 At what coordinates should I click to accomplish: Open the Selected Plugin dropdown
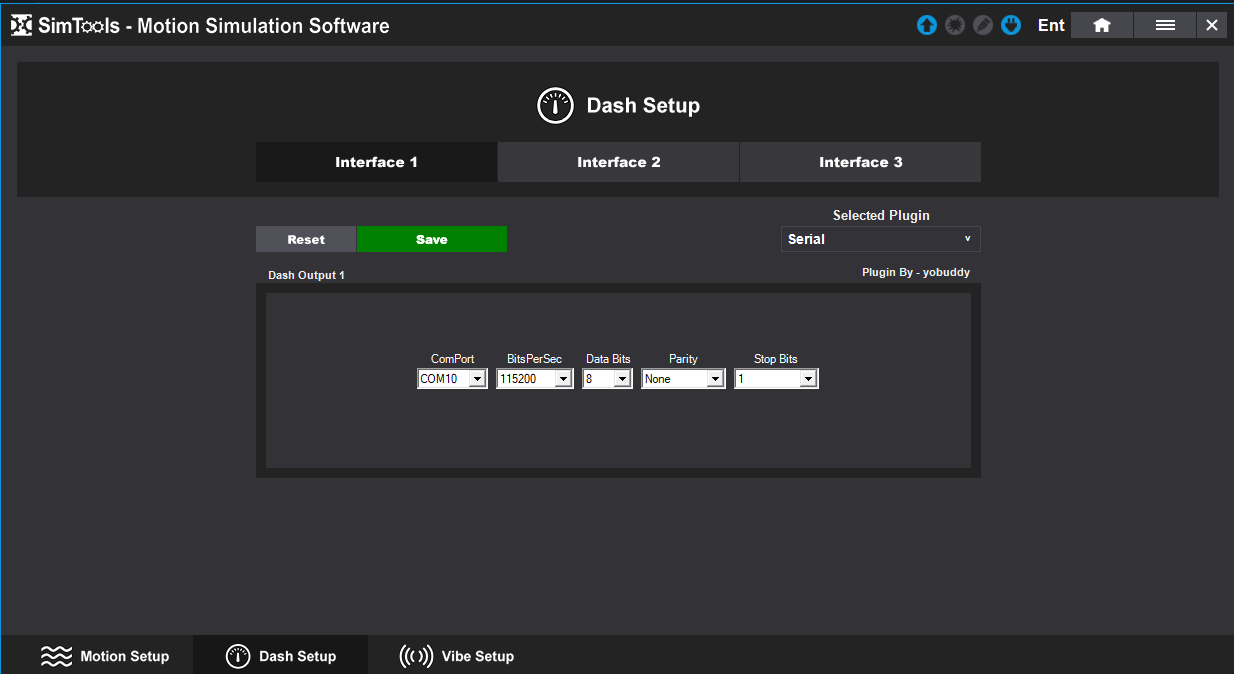pyautogui.click(x=881, y=239)
